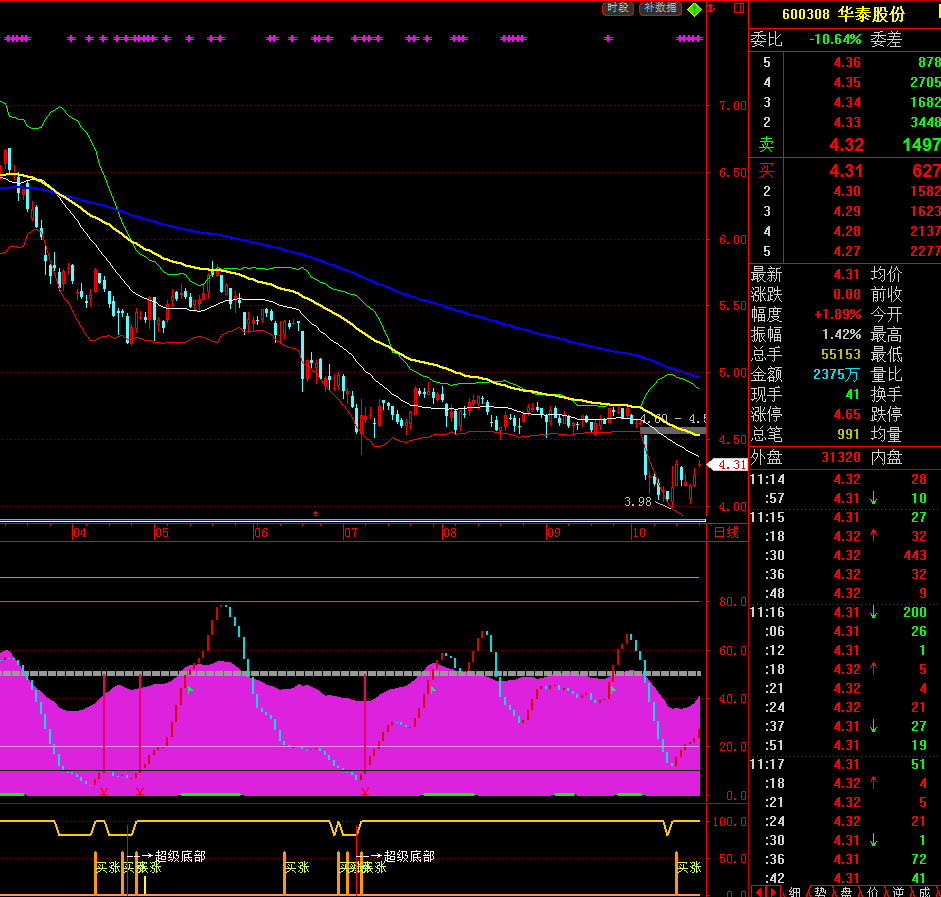Click the 11:14 tick trade row
Screen dimensions: 941x897
click(x=844, y=479)
